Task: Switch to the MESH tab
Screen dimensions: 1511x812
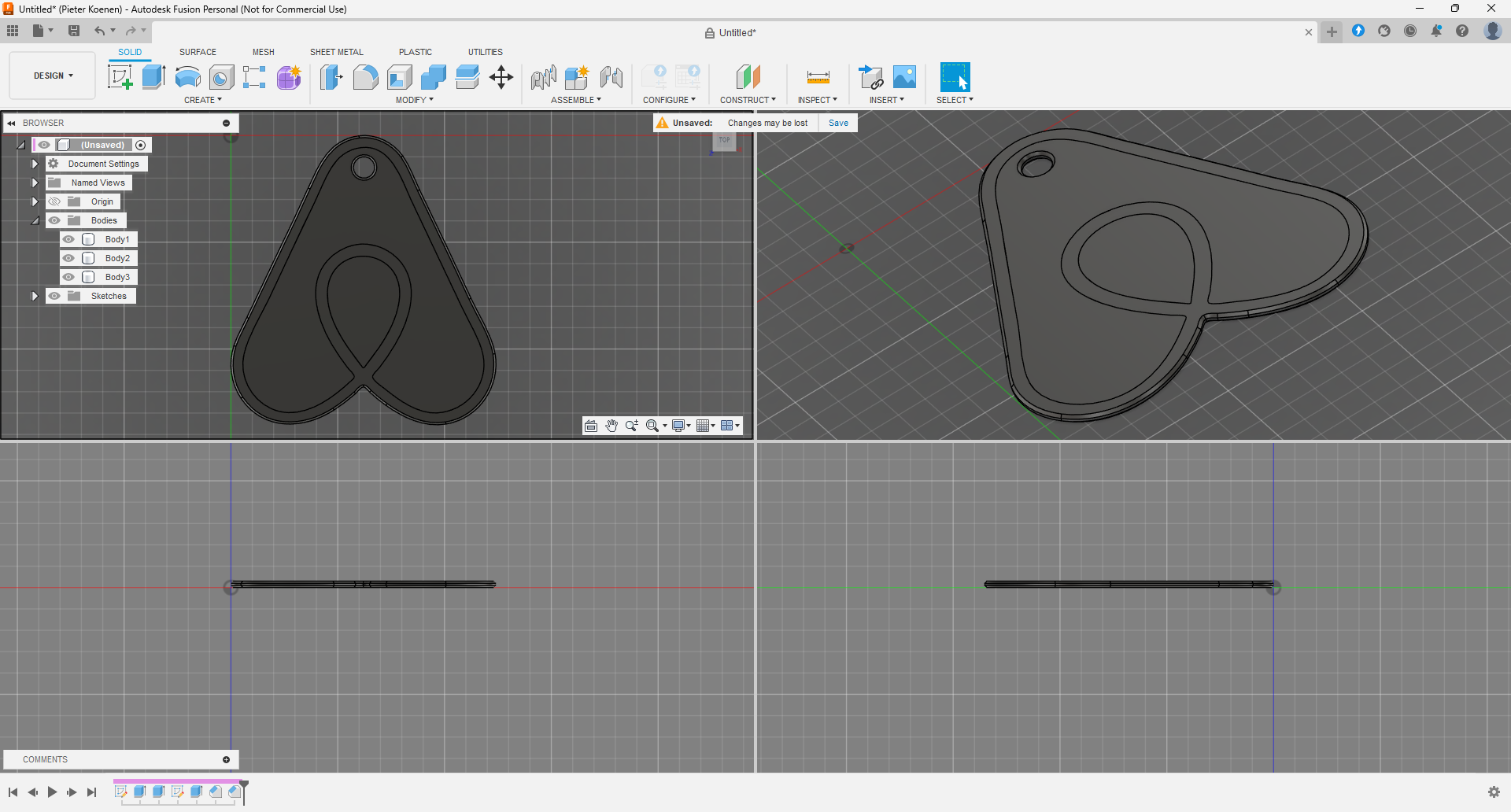Action: 264,52
